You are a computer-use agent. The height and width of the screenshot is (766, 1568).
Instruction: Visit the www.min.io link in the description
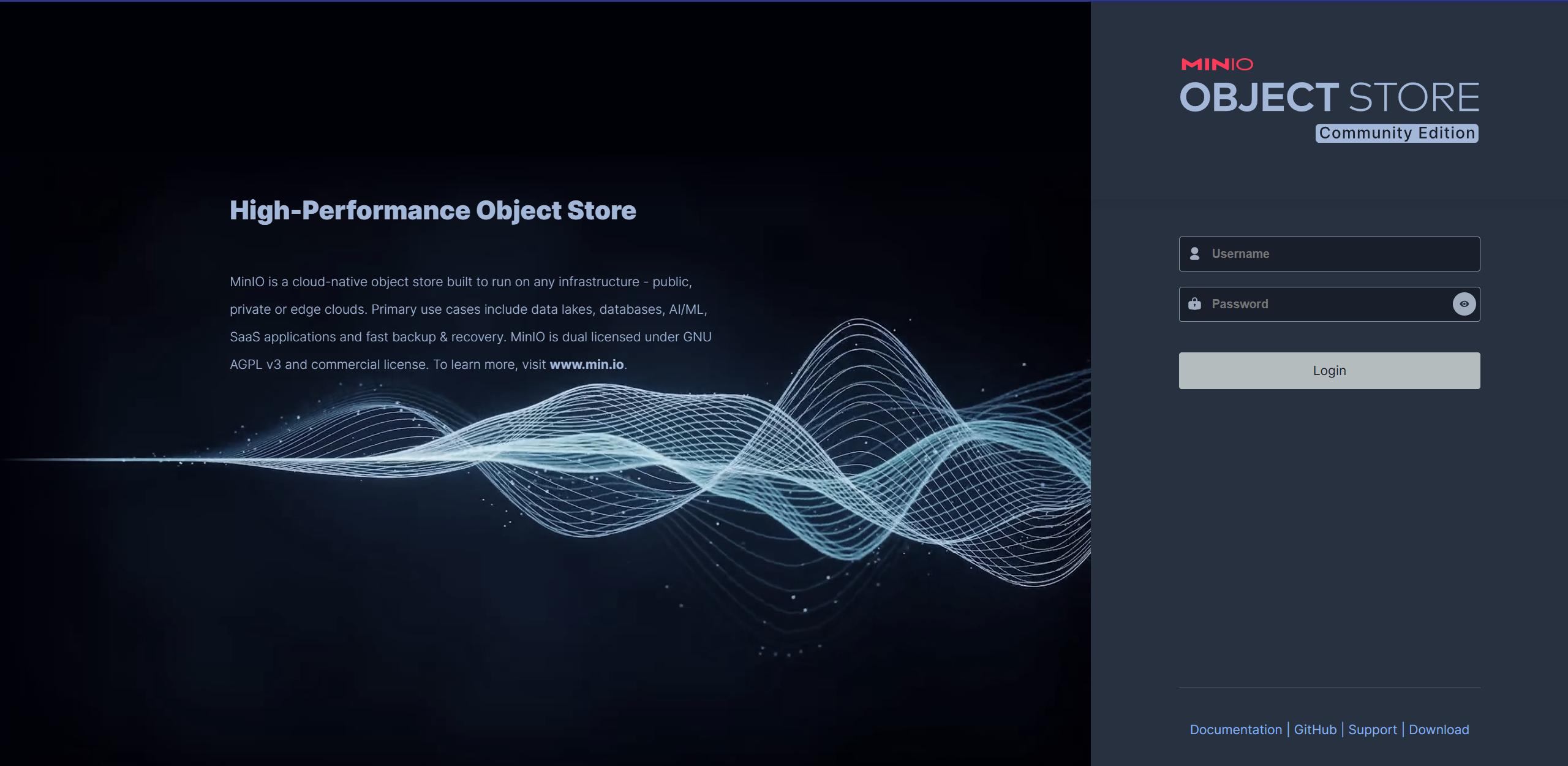coord(586,364)
